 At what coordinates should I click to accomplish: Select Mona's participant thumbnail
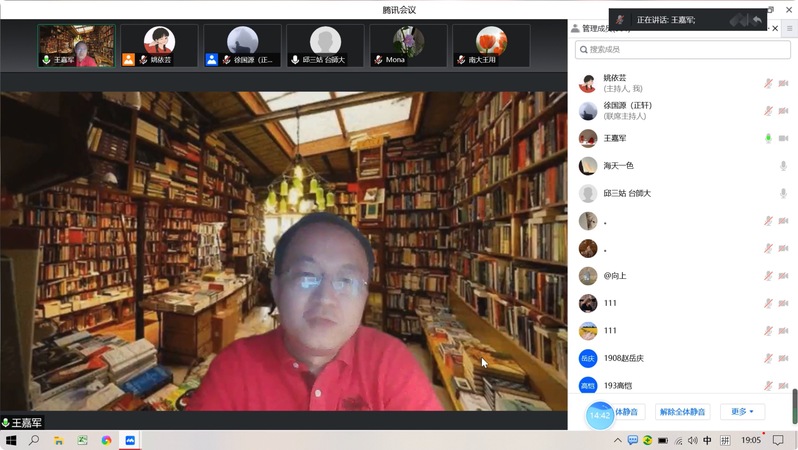[x=407, y=46]
